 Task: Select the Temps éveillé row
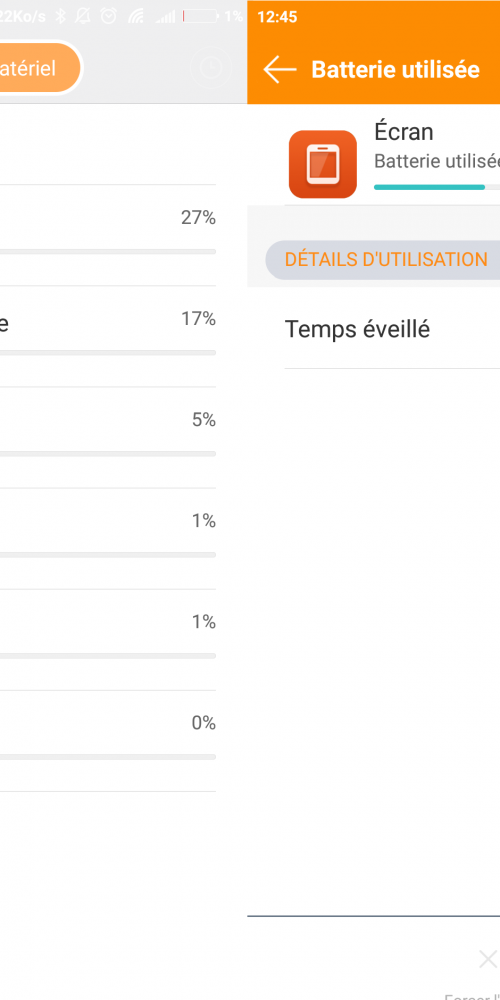pyautogui.click(x=392, y=329)
